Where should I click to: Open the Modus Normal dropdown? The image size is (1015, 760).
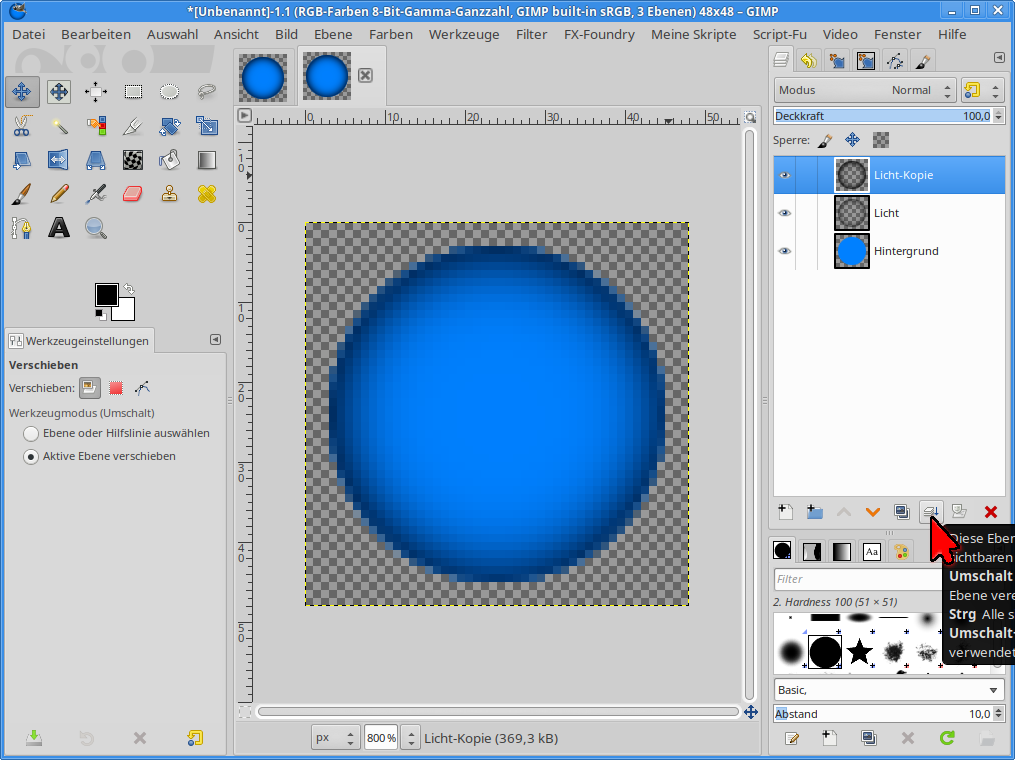(865, 90)
